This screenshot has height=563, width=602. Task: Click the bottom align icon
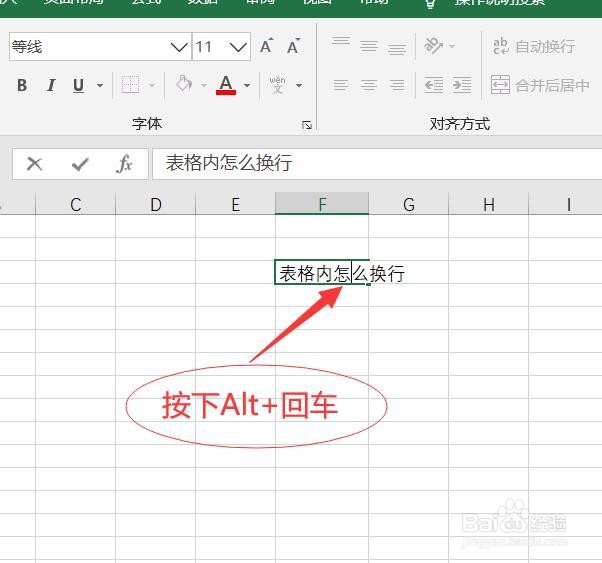(x=397, y=50)
